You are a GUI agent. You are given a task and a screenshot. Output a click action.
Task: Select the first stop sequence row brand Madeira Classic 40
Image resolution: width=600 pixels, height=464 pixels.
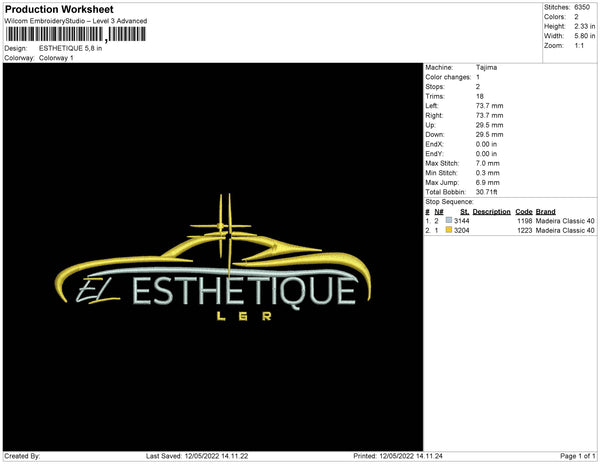[x=565, y=221]
